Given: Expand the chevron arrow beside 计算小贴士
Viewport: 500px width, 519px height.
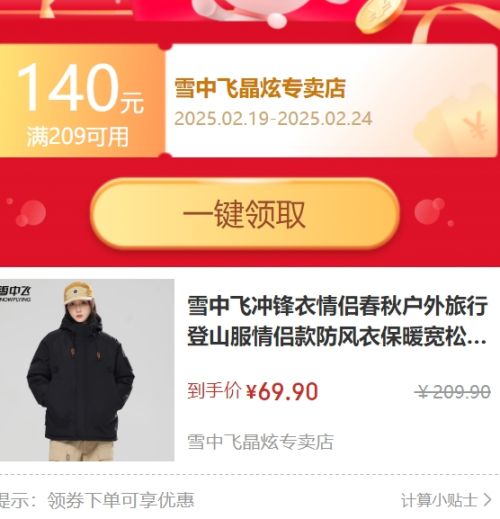Looking at the screenshot, I should click(x=488, y=500).
